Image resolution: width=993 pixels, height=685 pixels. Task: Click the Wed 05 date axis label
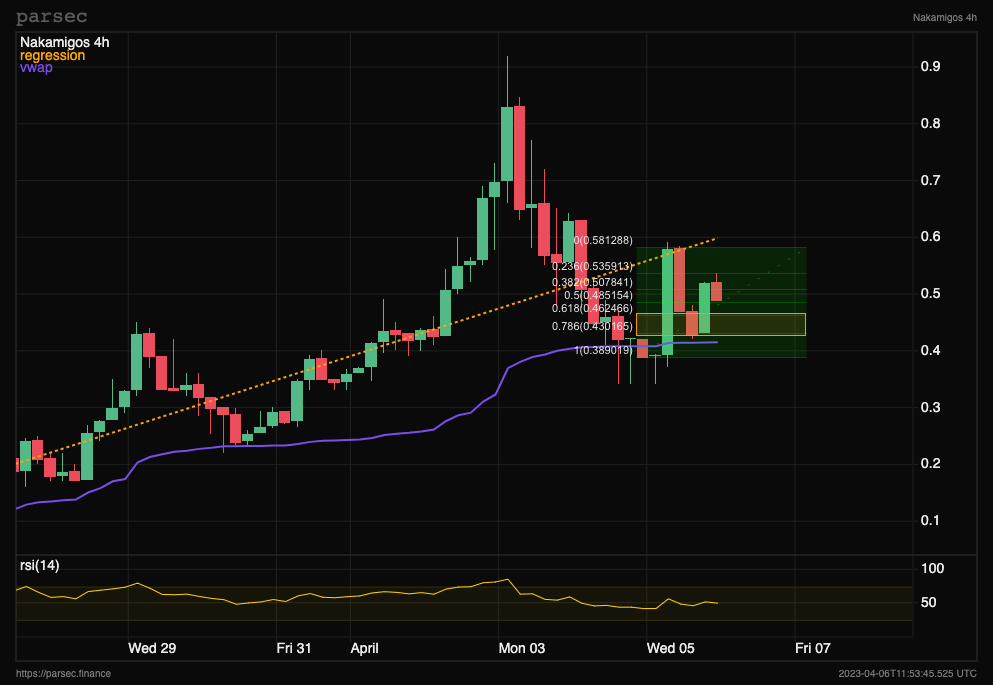[x=670, y=648]
